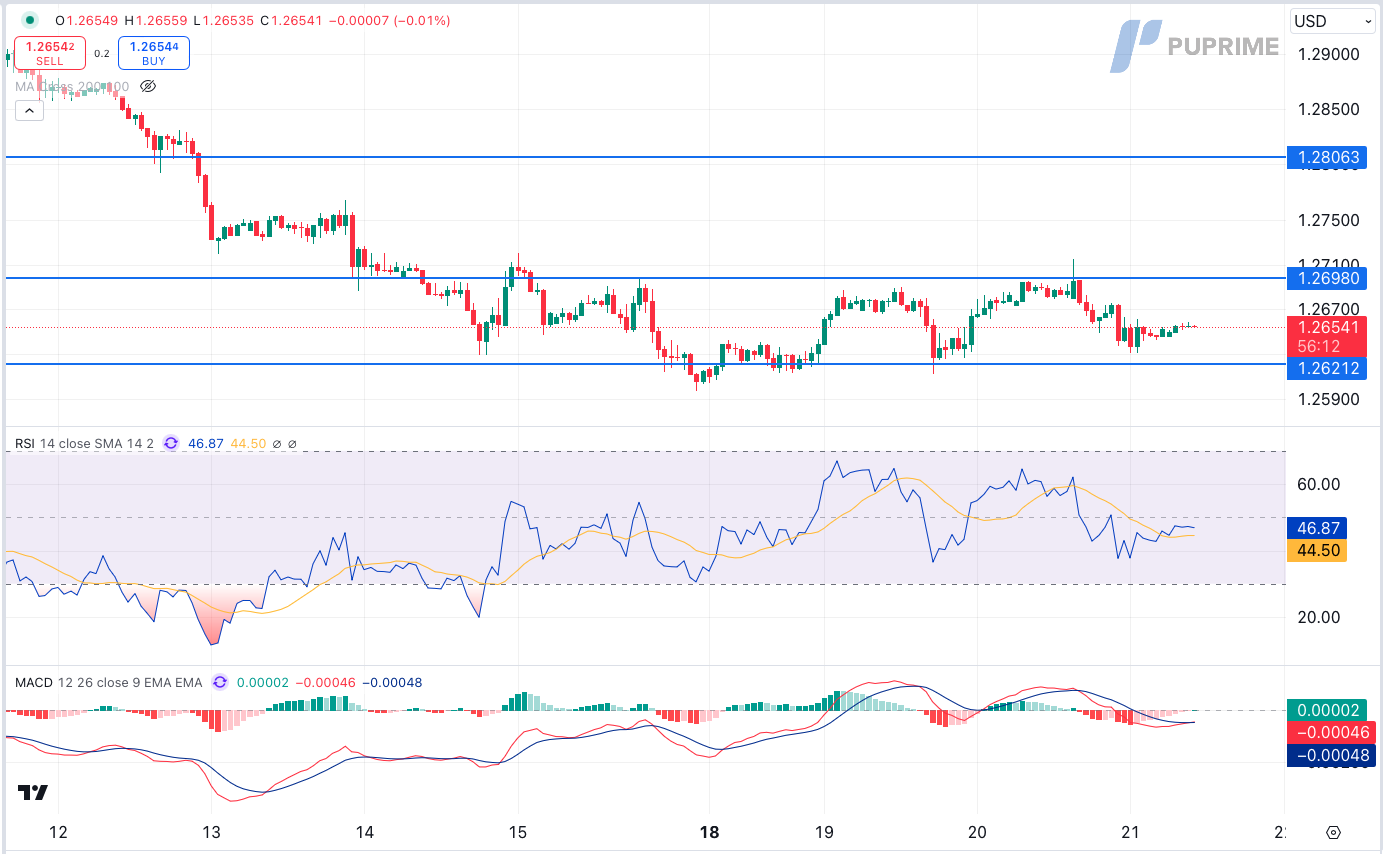The width and height of the screenshot is (1383, 854).
Task: Click the 1.29000 price scale label
Action: 1329,53
